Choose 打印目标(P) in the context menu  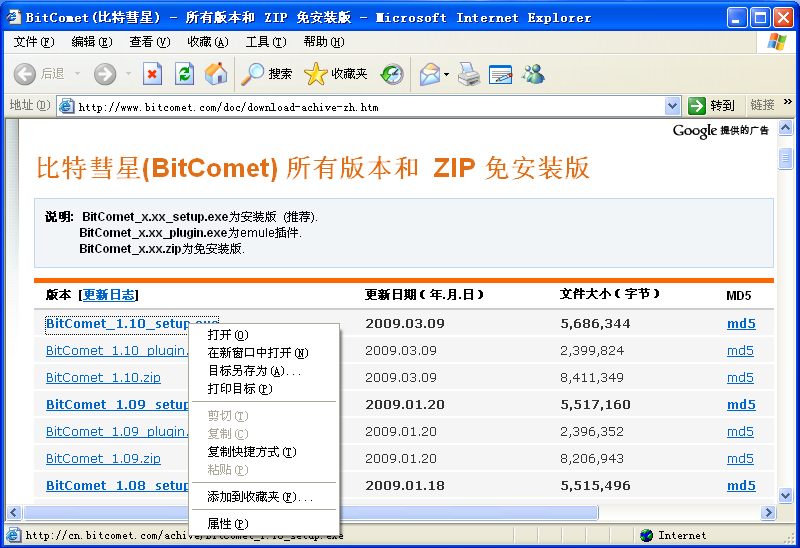(x=263, y=389)
